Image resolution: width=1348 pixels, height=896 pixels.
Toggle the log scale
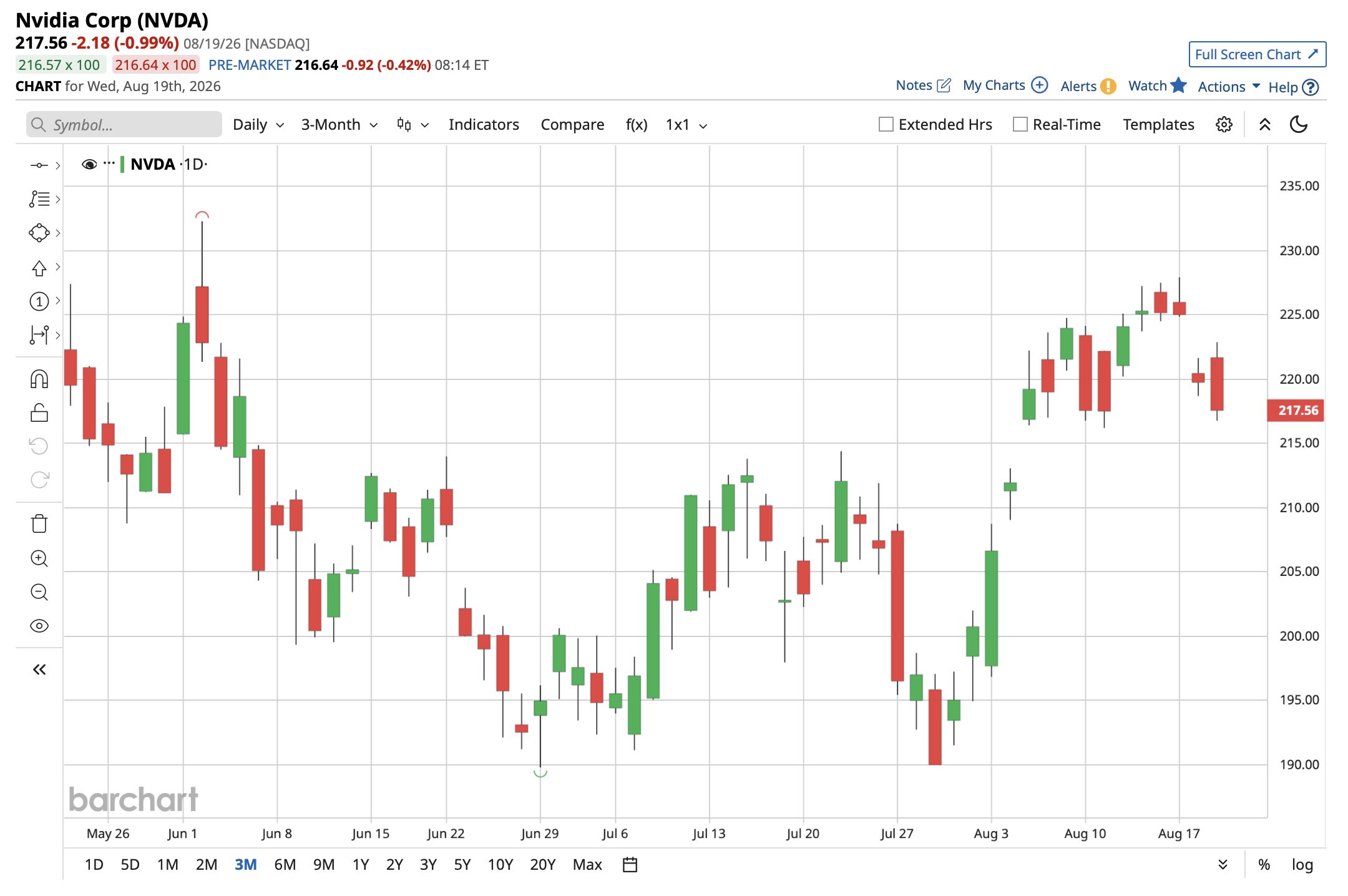[1302, 865]
